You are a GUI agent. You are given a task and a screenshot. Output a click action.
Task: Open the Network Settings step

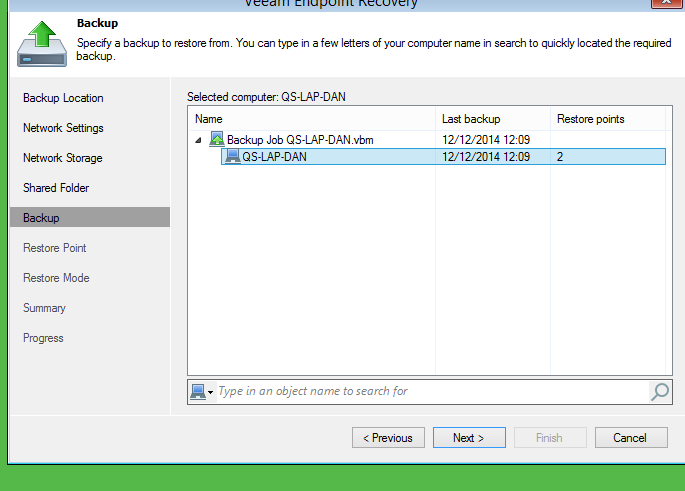(63, 128)
